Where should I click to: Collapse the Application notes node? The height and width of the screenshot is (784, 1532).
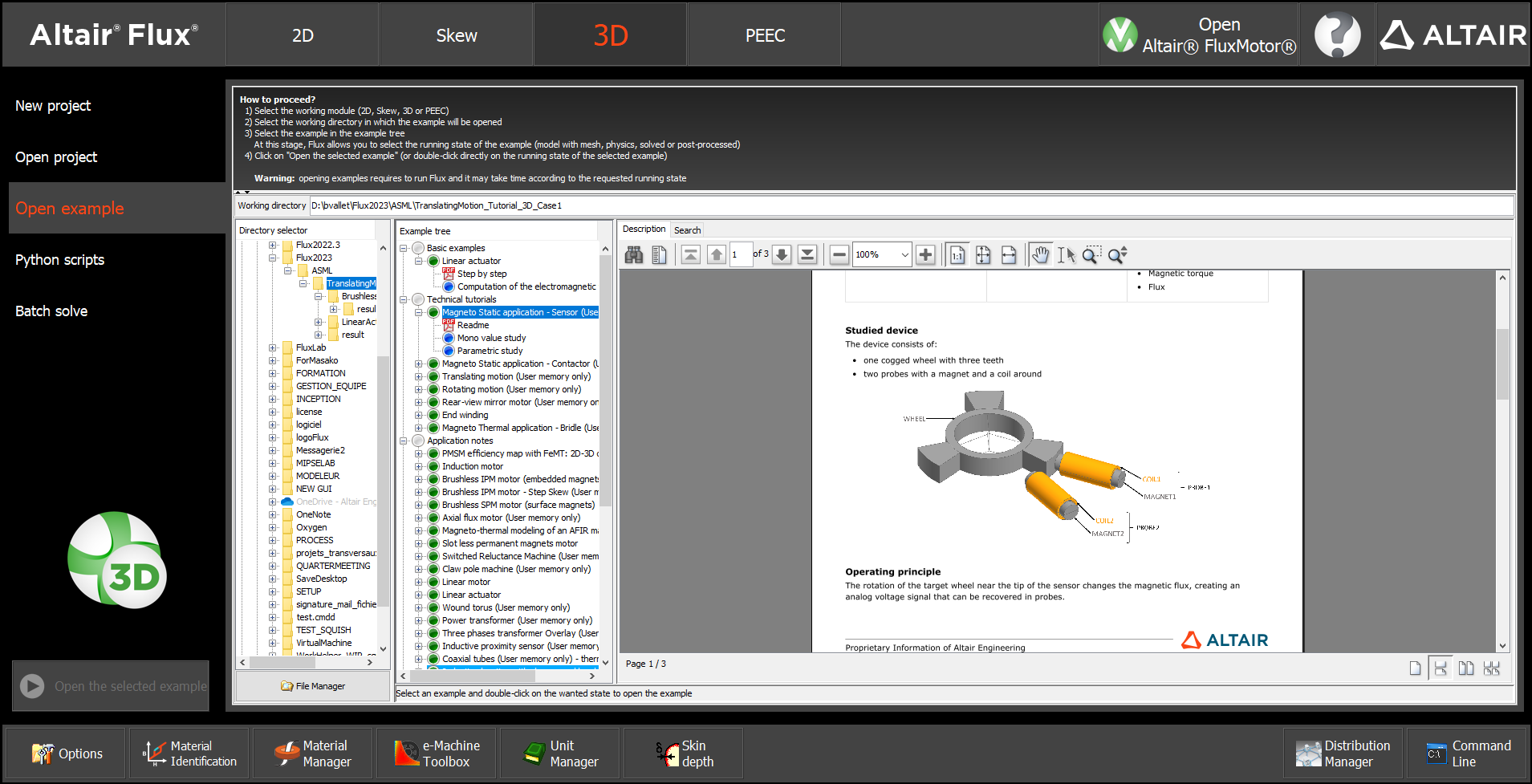tap(404, 441)
